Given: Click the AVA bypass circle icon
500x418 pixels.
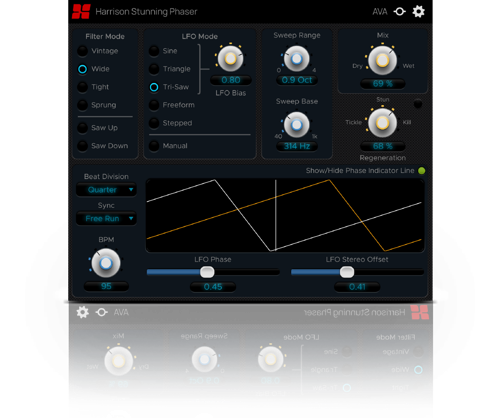Looking at the screenshot, I should pyautogui.click(x=399, y=12).
